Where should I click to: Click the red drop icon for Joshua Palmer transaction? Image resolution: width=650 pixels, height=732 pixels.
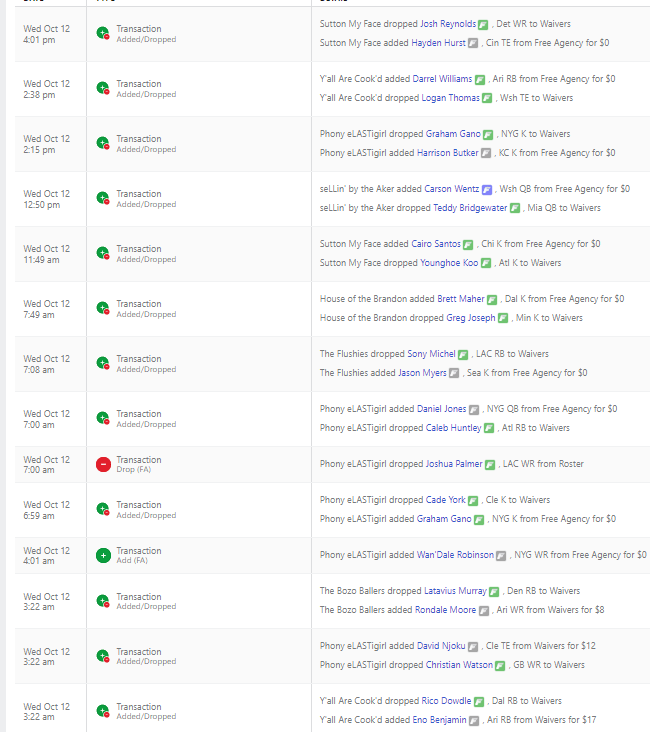[103, 464]
